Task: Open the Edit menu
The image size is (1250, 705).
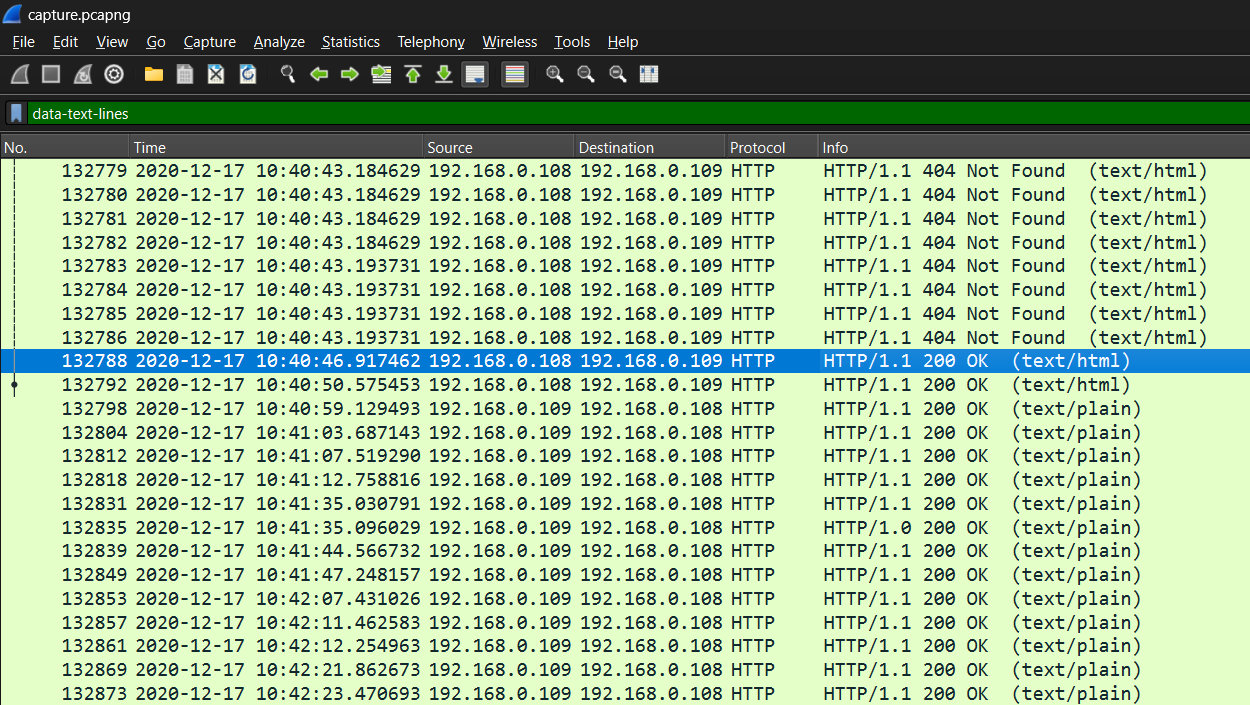Action: coord(65,42)
